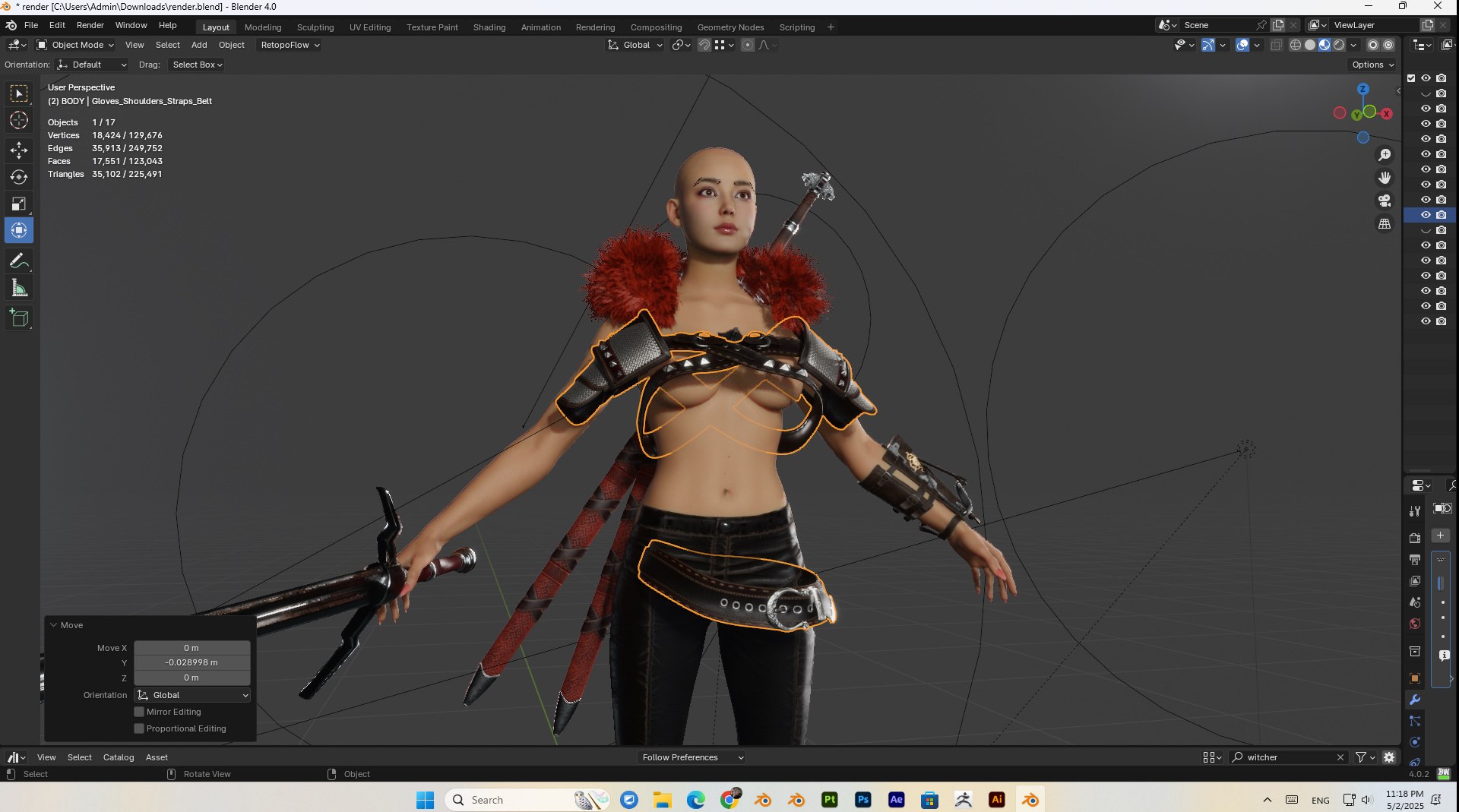Open View Layer properties tab icon
The width and height of the screenshot is (1459, 812).
click(x=1414, y=581)
